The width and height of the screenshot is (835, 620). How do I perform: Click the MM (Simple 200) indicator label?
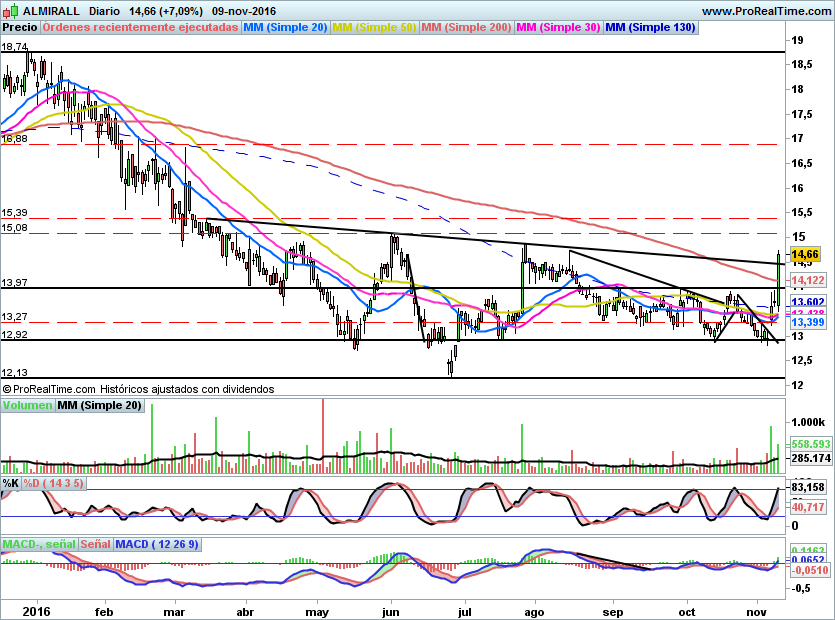pos(466,27)
